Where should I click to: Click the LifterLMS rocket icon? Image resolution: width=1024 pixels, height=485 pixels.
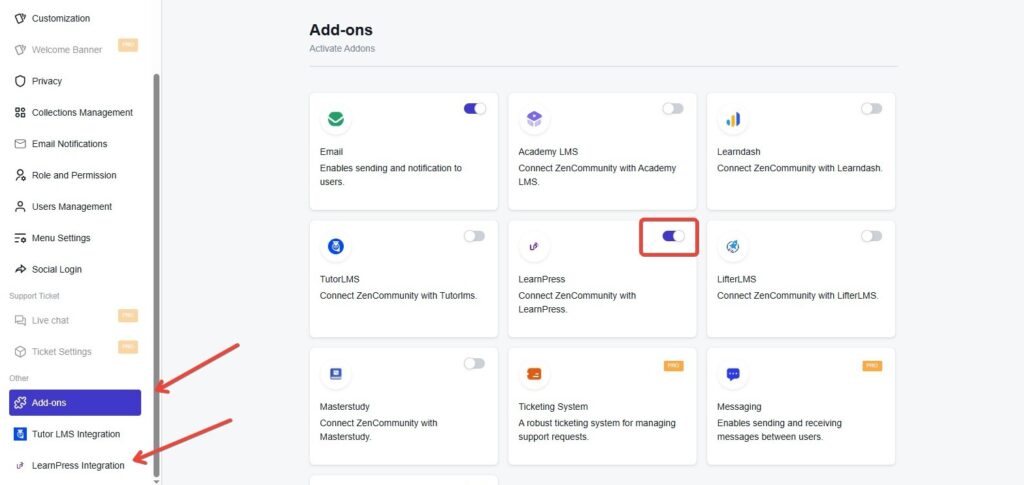(733, 247)
